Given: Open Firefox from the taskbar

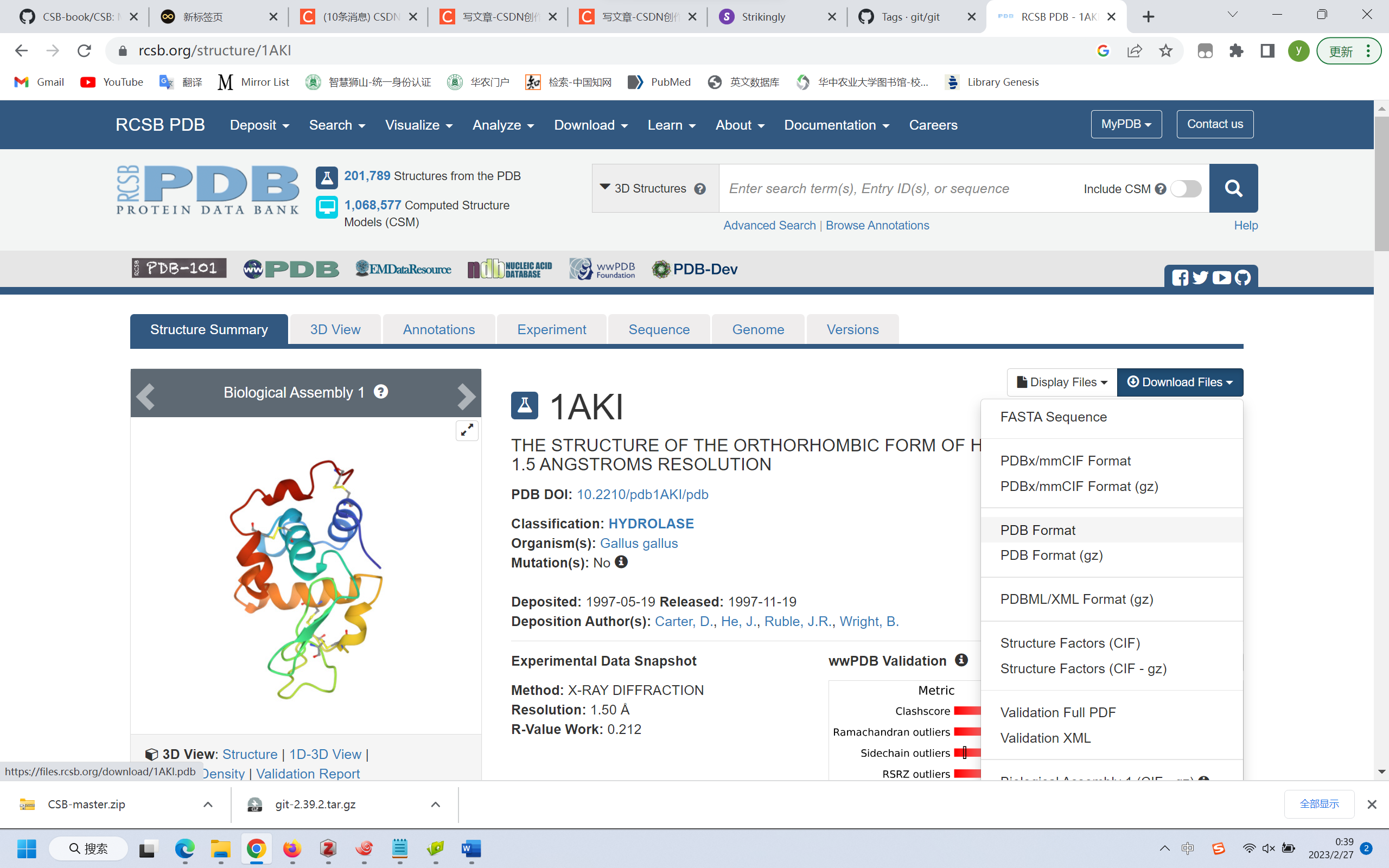Looking at the screenshot, I should [x=292, y=848].
